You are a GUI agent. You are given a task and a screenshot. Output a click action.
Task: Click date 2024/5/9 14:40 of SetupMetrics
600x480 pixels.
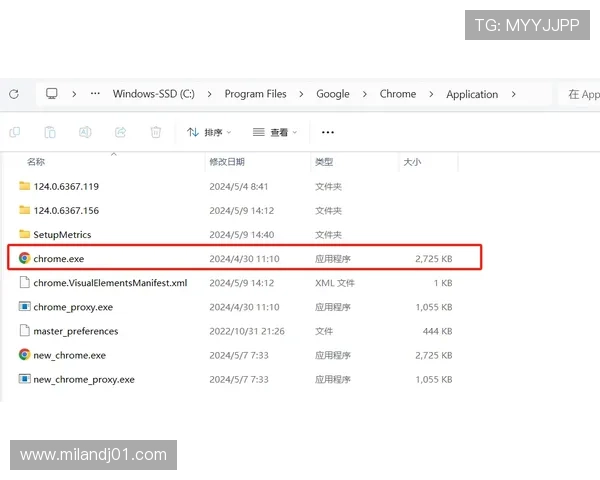(241, 235)
